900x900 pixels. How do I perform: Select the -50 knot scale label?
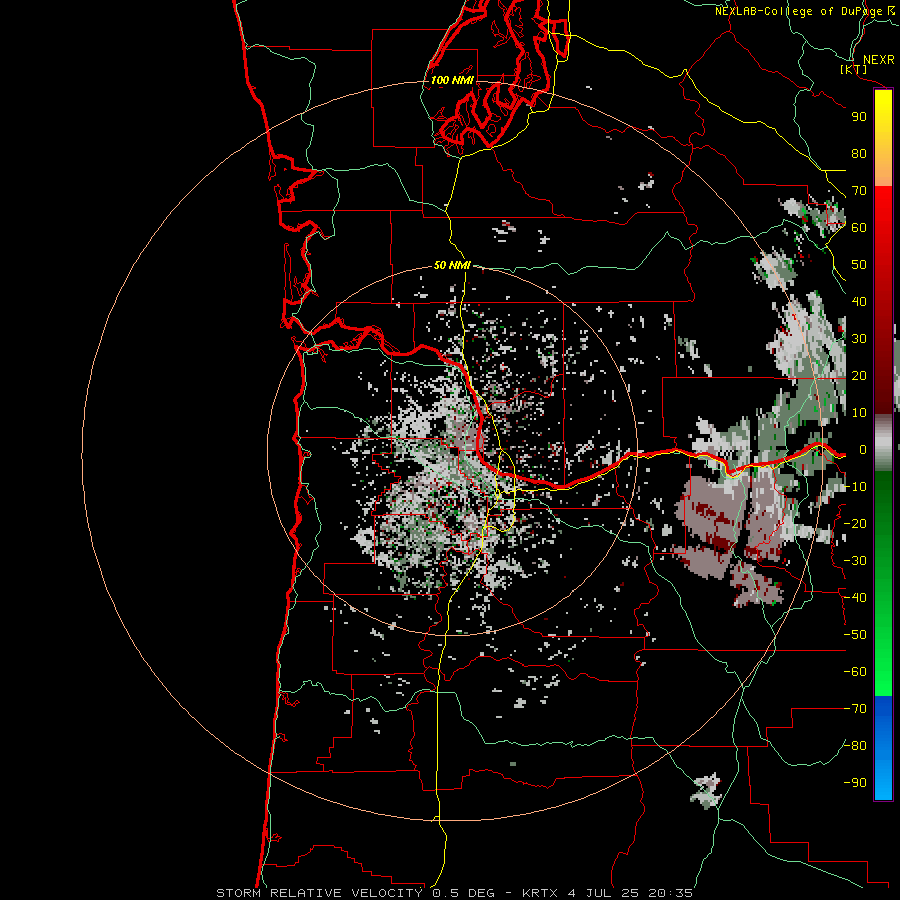pyautogui.click(x=855, y=635)
